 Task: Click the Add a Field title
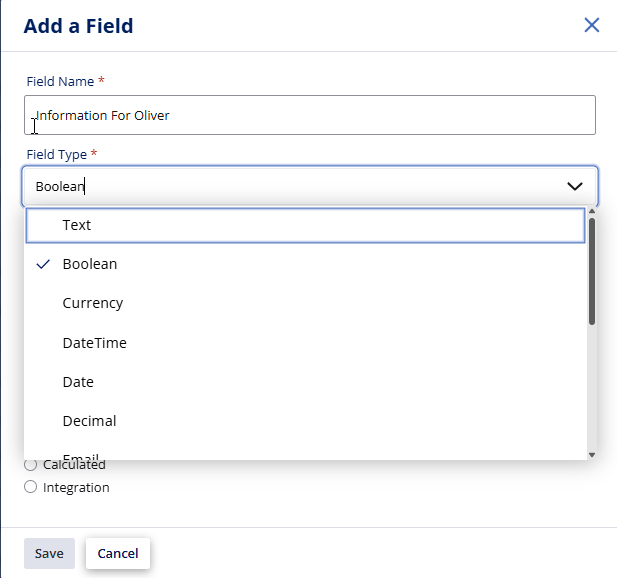78,26
